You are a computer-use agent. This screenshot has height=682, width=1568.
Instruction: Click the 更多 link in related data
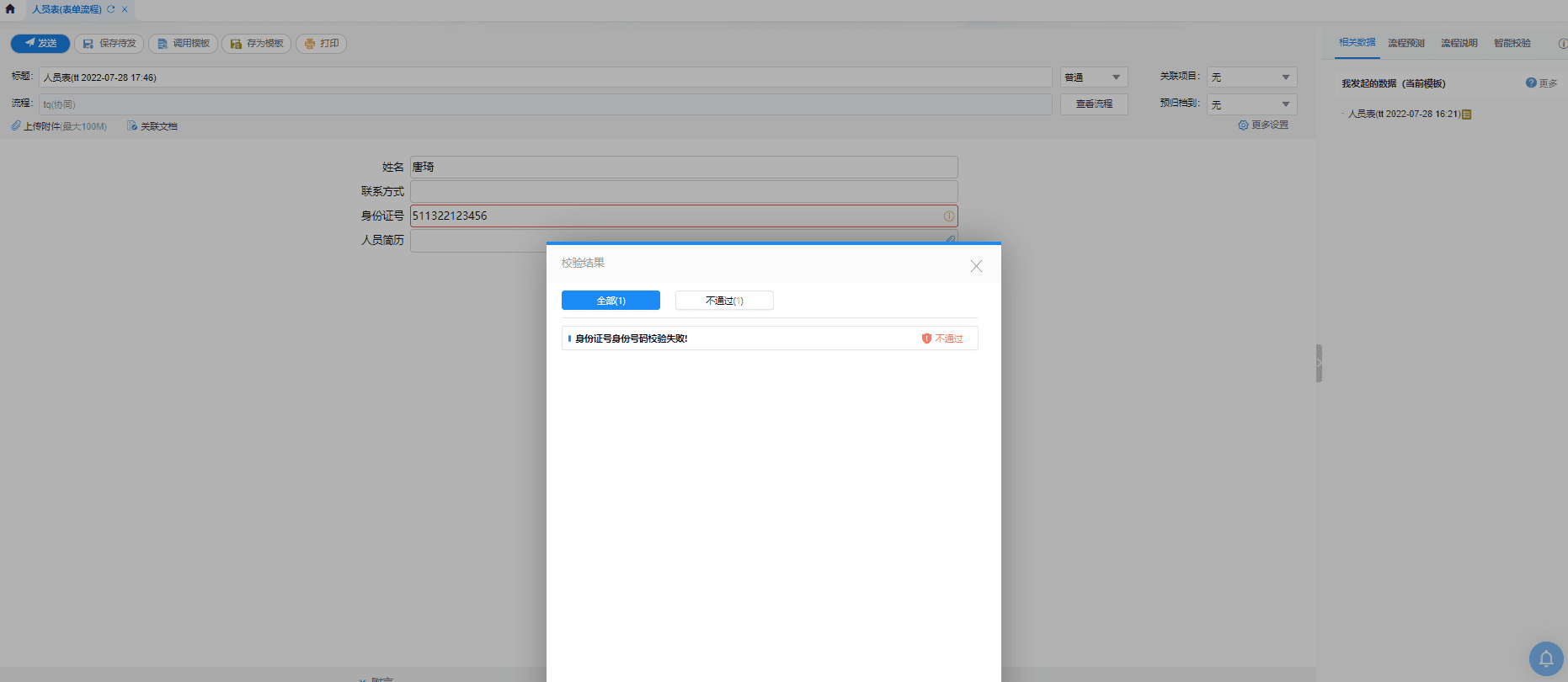tap(1548, 83)
